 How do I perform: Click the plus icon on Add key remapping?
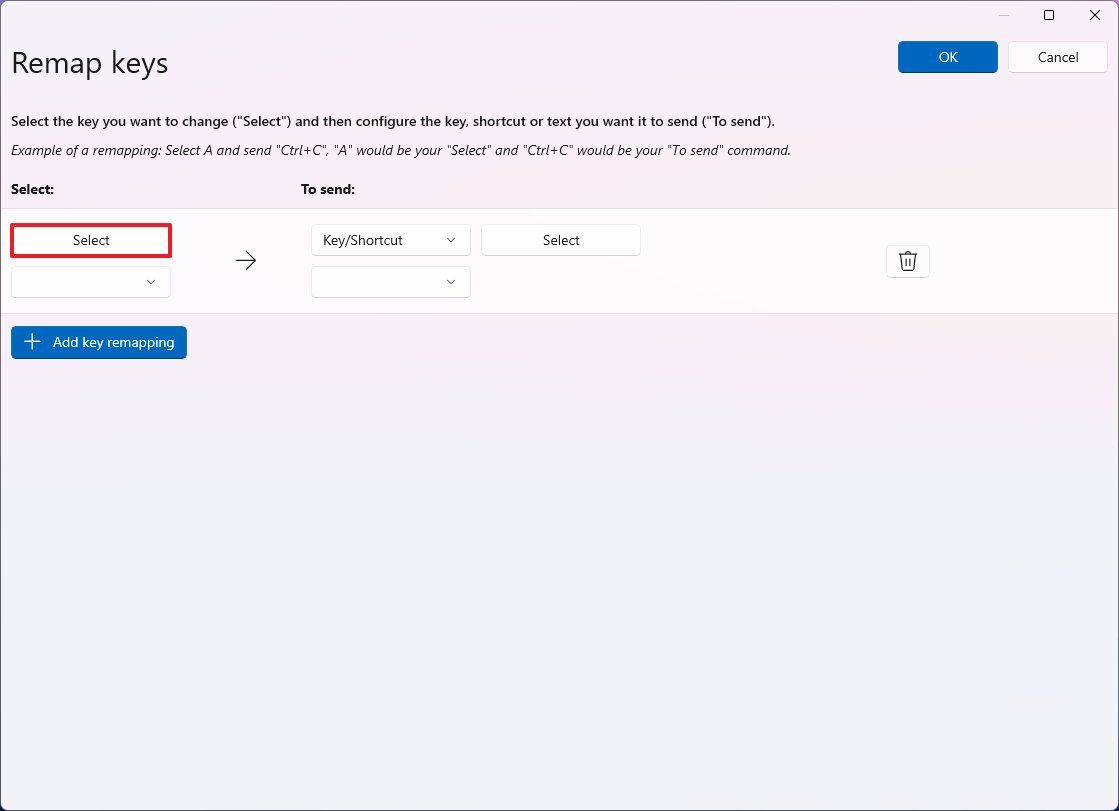pos(32,342)
